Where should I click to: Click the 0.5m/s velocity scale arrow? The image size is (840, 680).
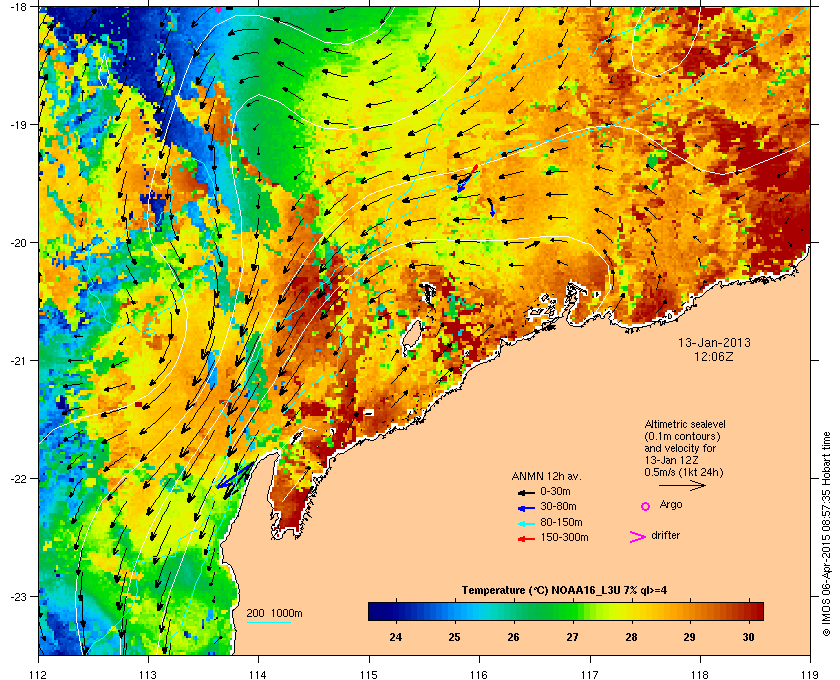pos(682,485)
